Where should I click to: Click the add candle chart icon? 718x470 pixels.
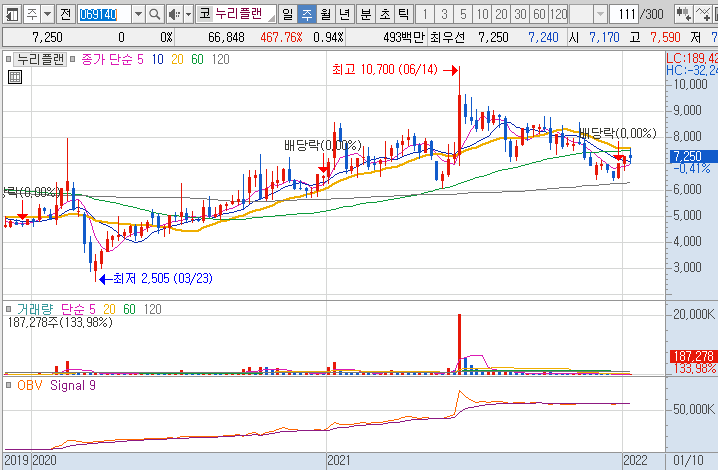[684, 15]
